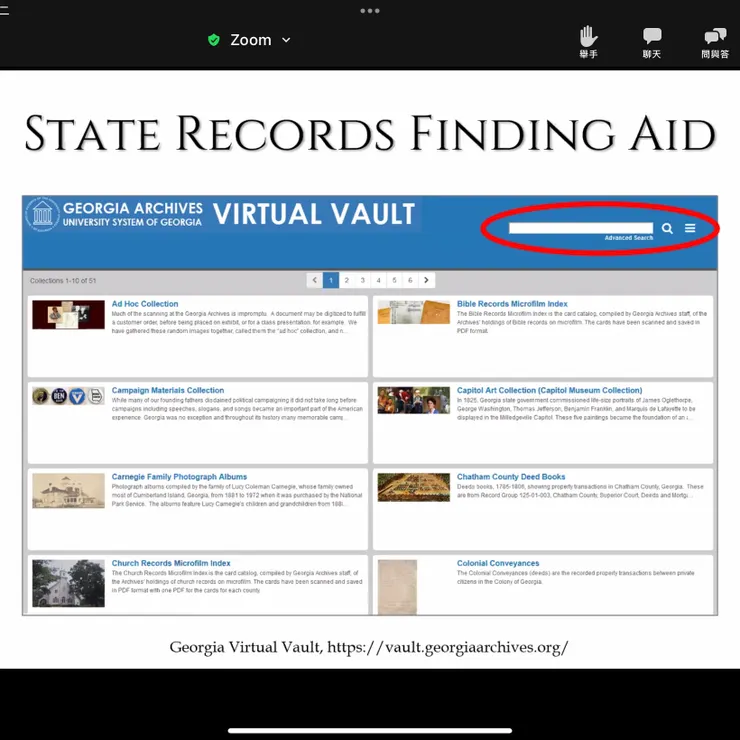
Task: Click the Virtual Vault search magnifier icon
Action: pyautogui.click(x=667, y=228)
